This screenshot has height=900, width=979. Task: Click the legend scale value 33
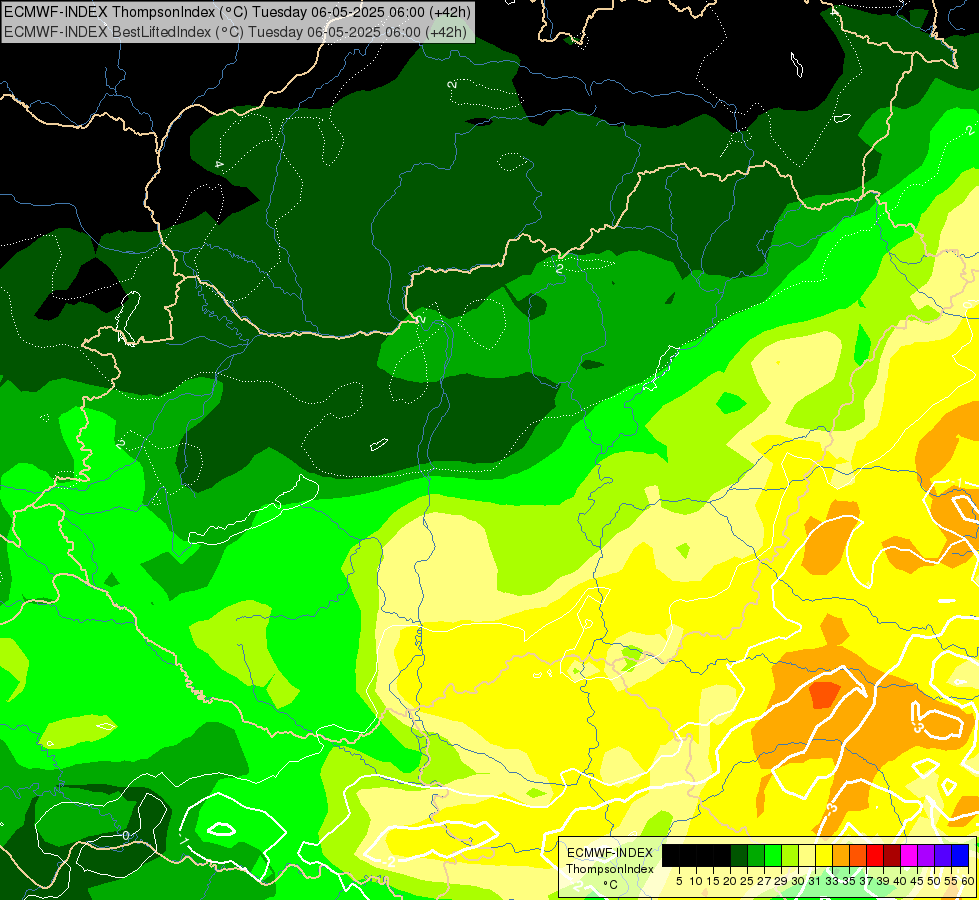[x=832, y=881]
